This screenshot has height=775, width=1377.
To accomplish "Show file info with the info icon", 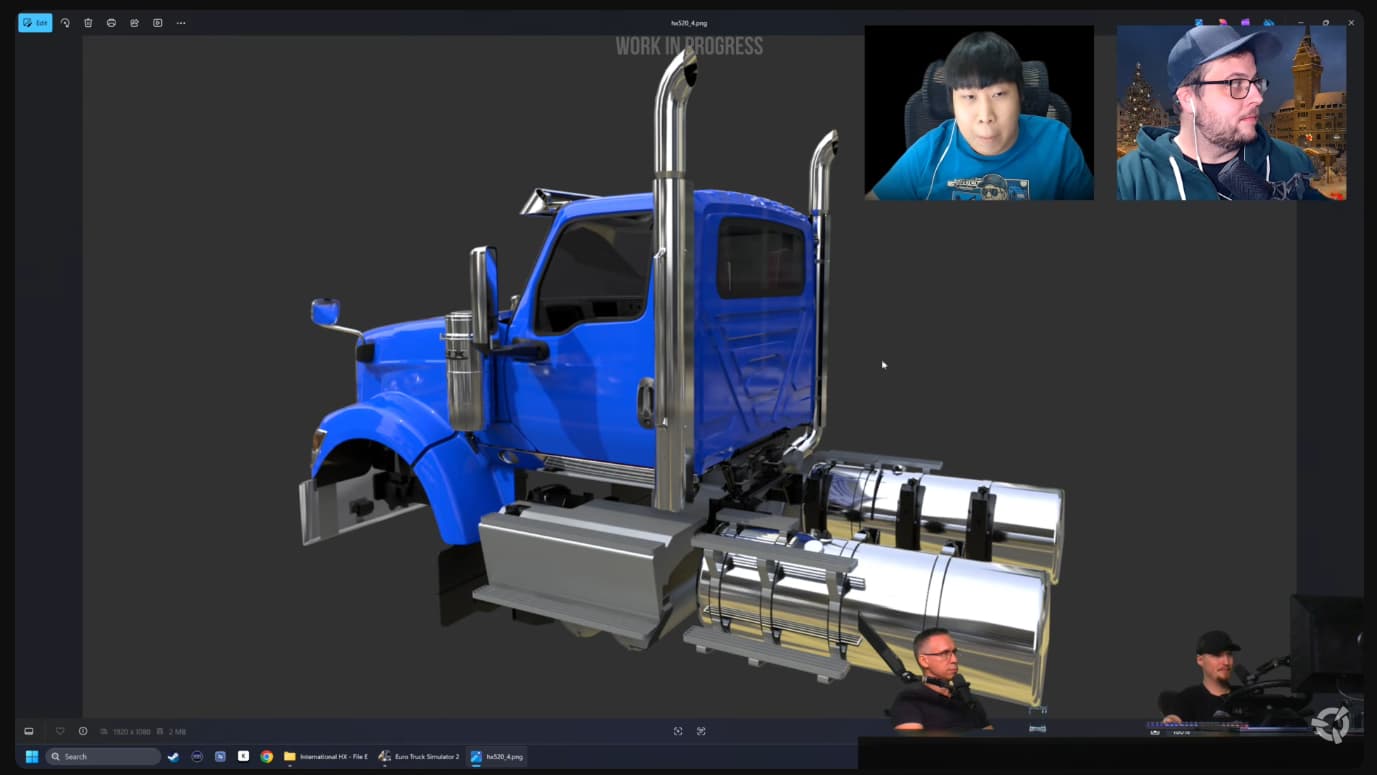I will (83, 731).
